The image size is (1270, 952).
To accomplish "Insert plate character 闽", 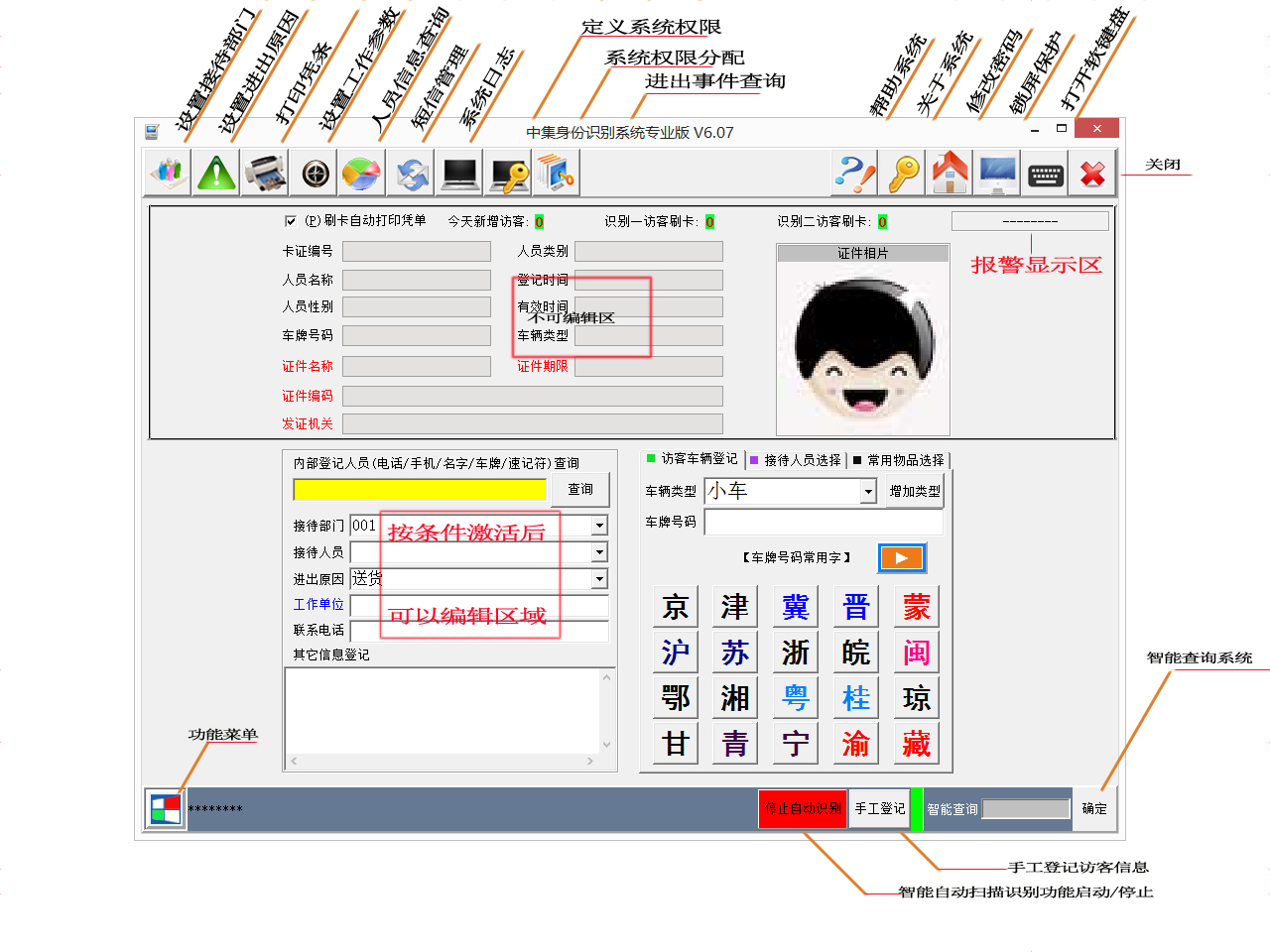I will 917,653.
